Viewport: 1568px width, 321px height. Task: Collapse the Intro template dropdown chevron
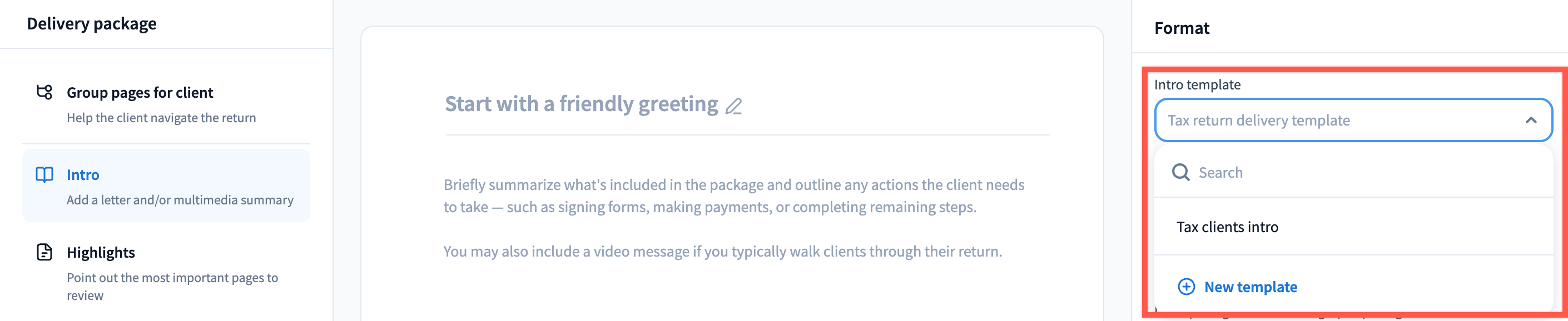coord(1530,121)
